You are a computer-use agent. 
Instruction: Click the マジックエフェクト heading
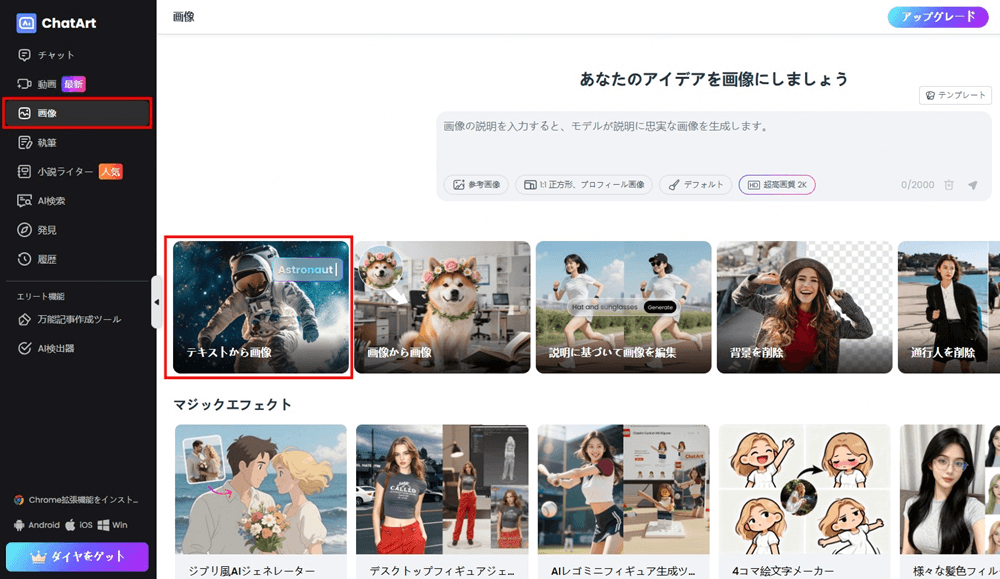coord(233,405)
